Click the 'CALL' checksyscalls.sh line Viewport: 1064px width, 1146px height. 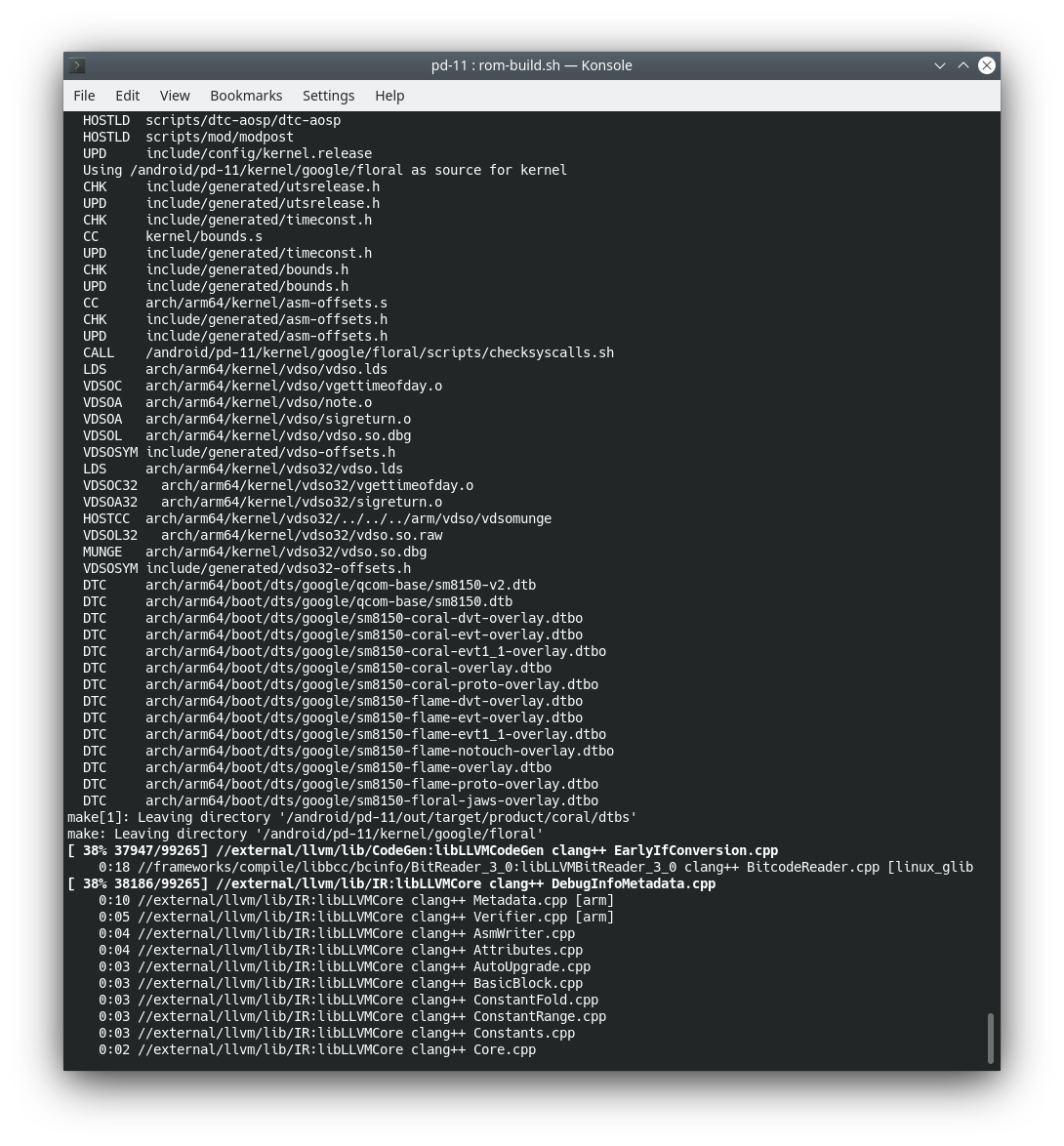[x=348, y=353]
